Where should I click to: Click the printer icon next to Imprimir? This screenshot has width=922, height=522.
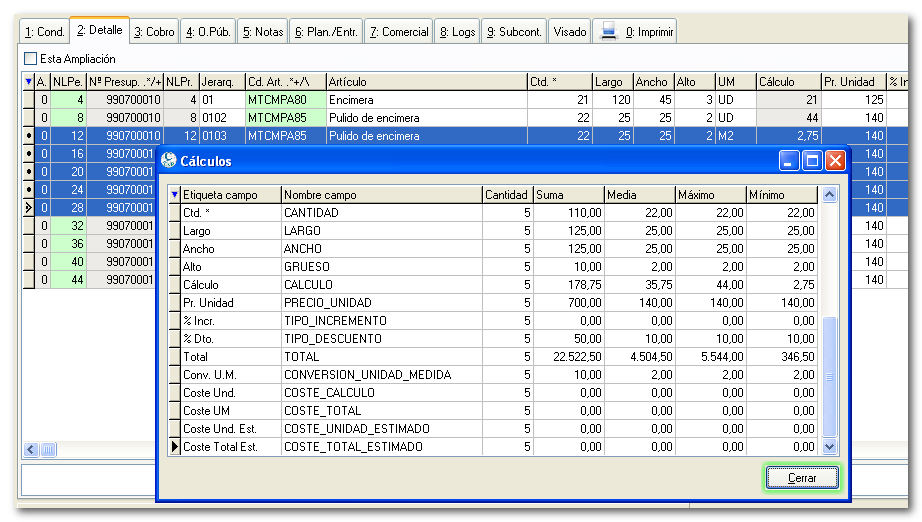pyautogui.click(x=609, y=31)
